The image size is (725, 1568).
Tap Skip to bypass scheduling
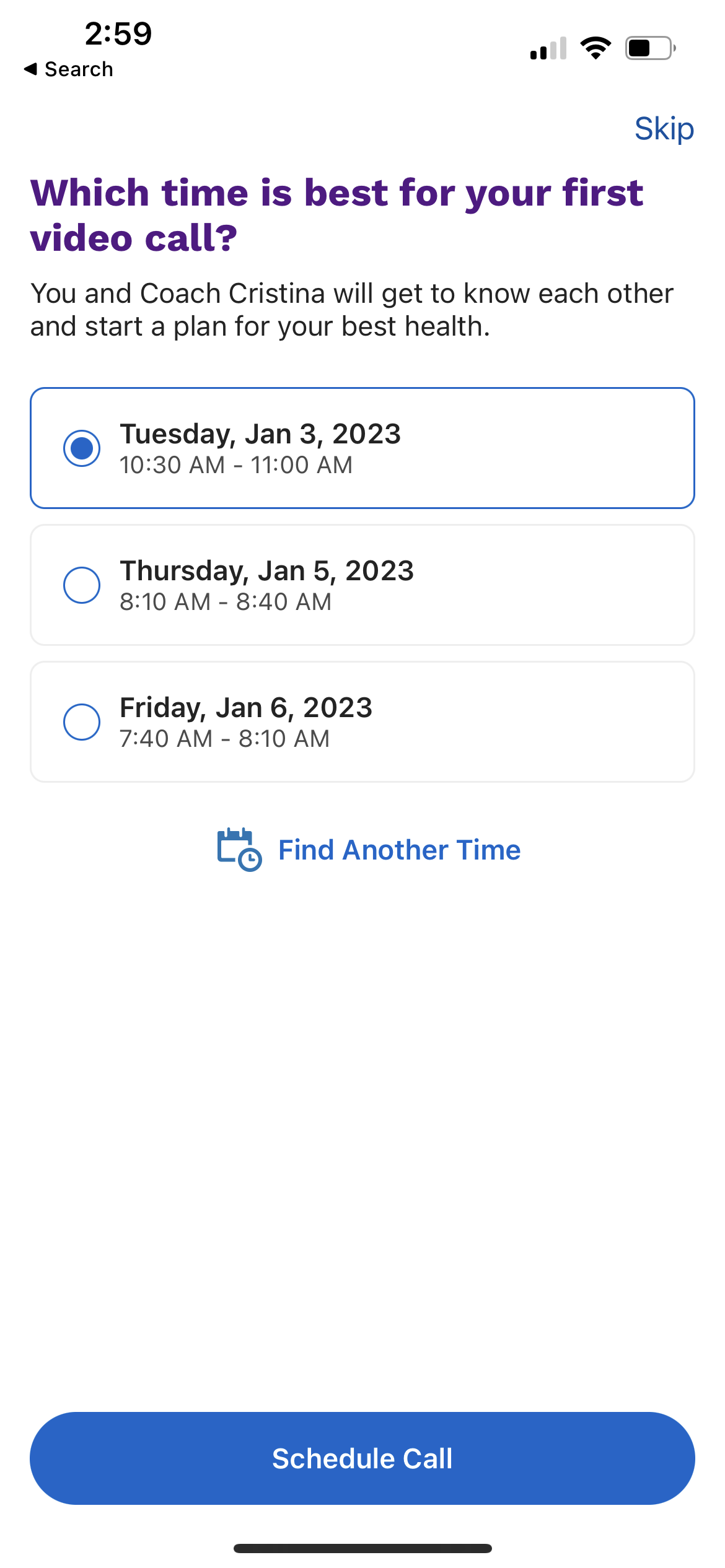664,129
